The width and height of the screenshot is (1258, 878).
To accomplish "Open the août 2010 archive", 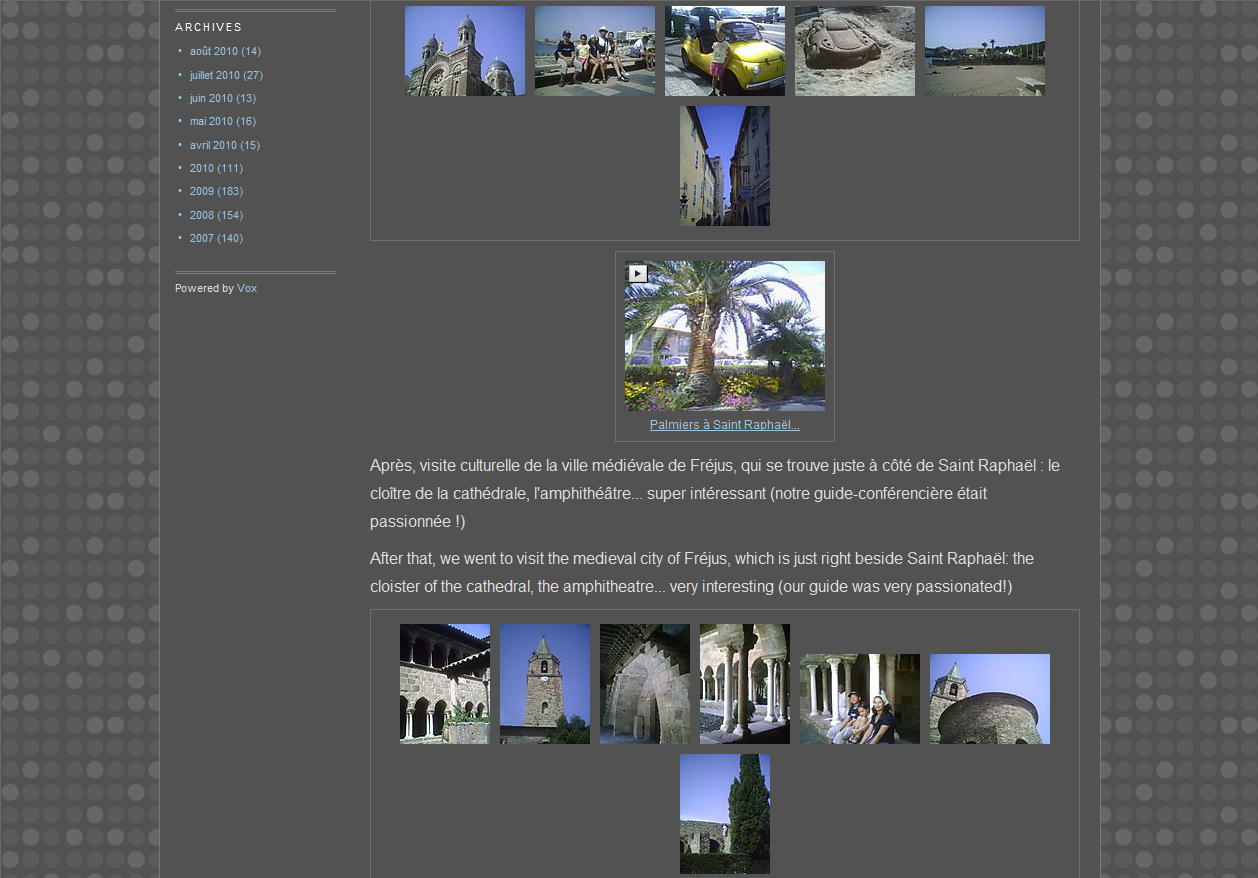I will point(213,51).
